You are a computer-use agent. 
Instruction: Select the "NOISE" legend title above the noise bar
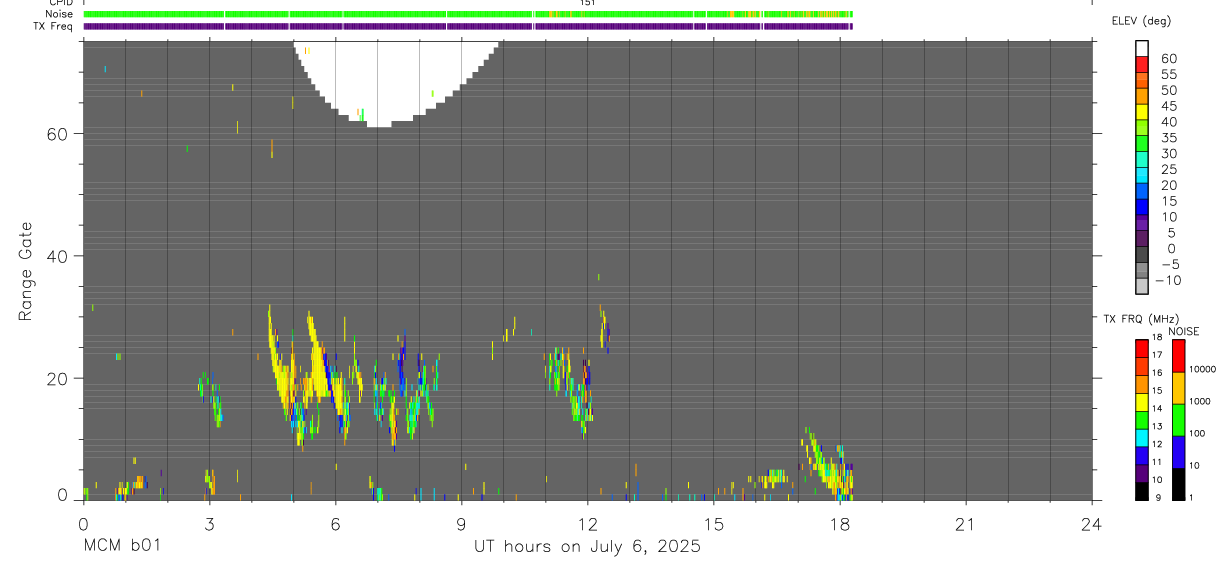point(1183,331)
